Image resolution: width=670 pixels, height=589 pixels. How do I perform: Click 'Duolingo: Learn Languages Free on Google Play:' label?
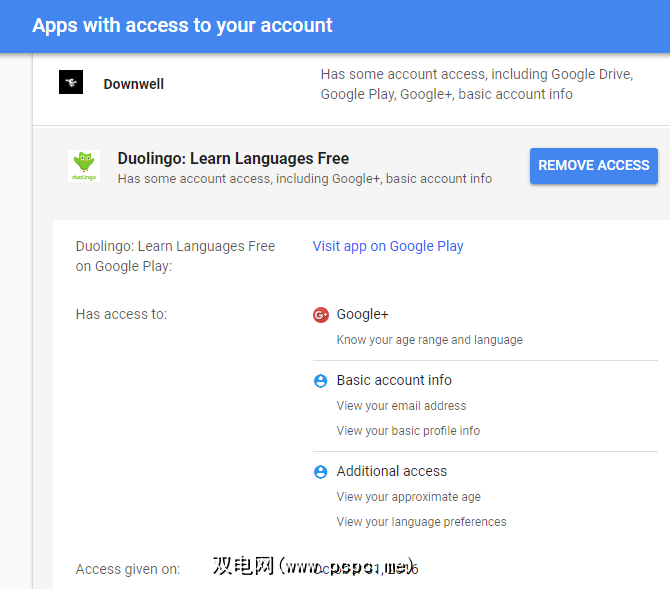pyautogui.click(x=175, y=256)
